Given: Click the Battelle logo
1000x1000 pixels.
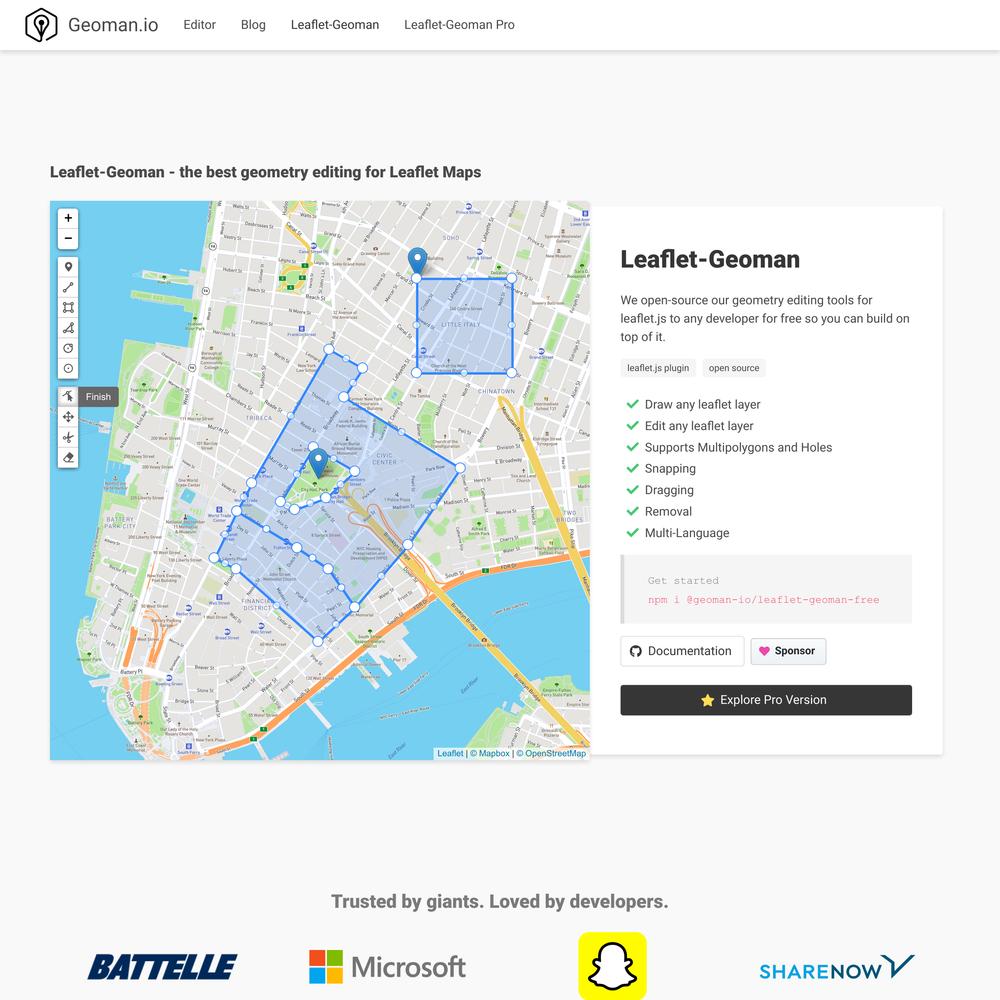Looking at the screenshot, I should point(162,967).
